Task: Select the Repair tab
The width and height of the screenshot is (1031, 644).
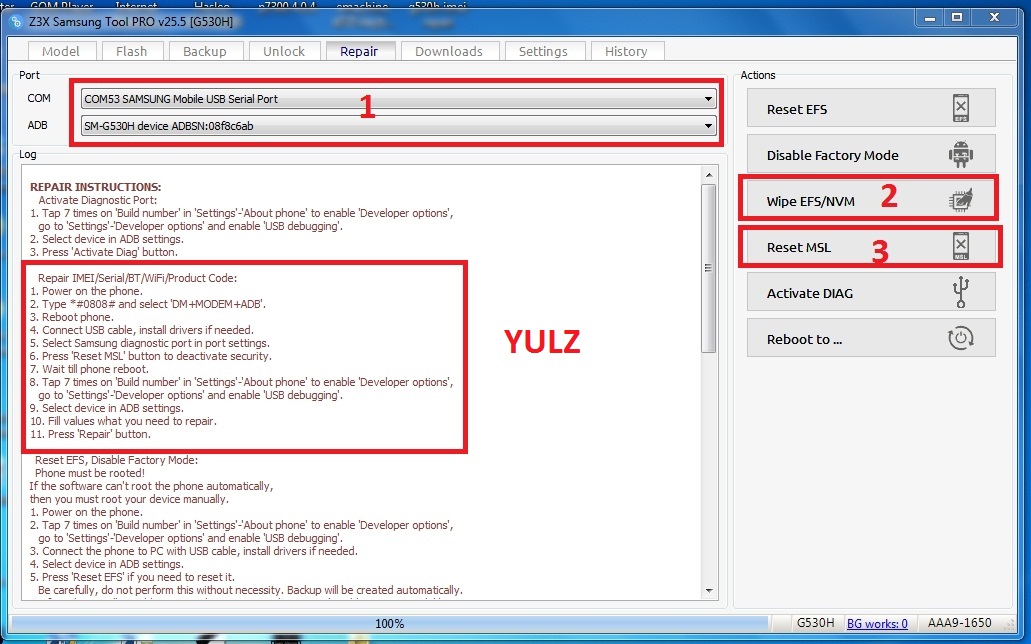Action: pyautogui.click(x=359, y=51)
